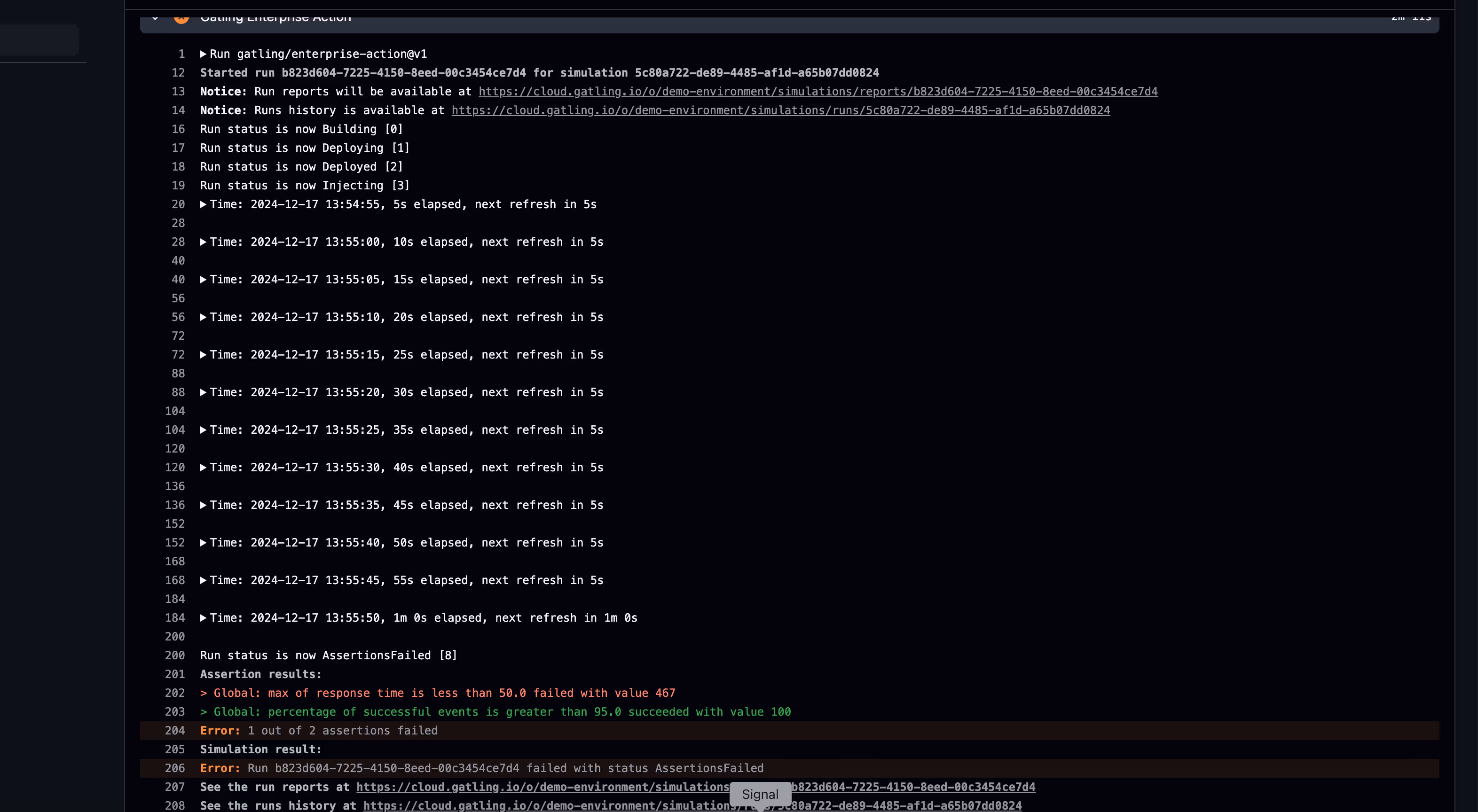Click line number 19
Screen dimensions: 1478x812
pos(179,185)
